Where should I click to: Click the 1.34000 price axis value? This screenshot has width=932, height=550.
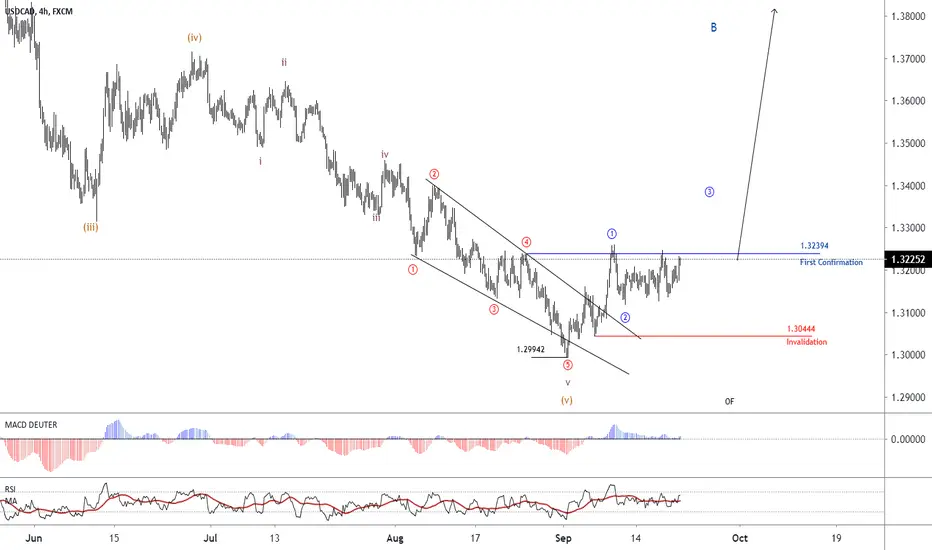click(908, 186)
